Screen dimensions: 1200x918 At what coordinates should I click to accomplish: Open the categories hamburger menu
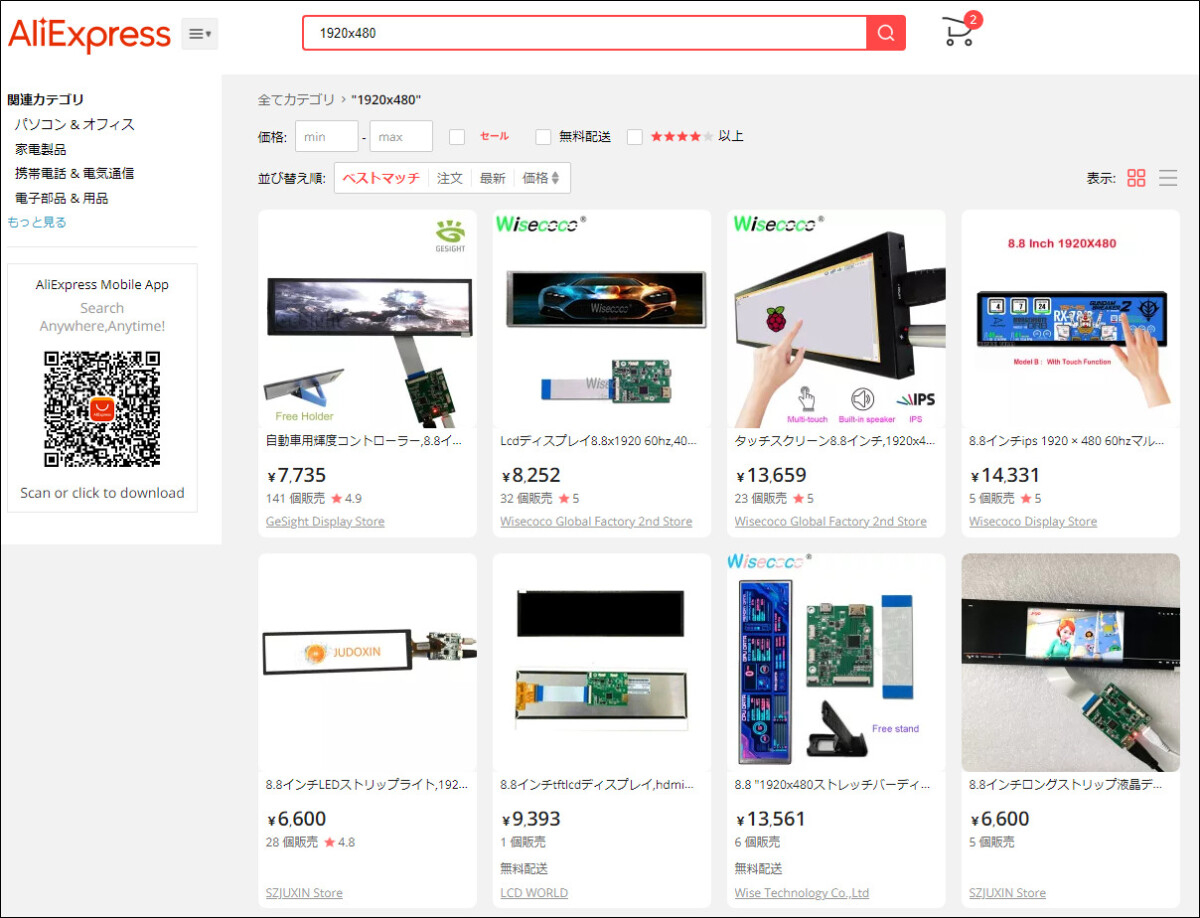[x=200, y=34]
